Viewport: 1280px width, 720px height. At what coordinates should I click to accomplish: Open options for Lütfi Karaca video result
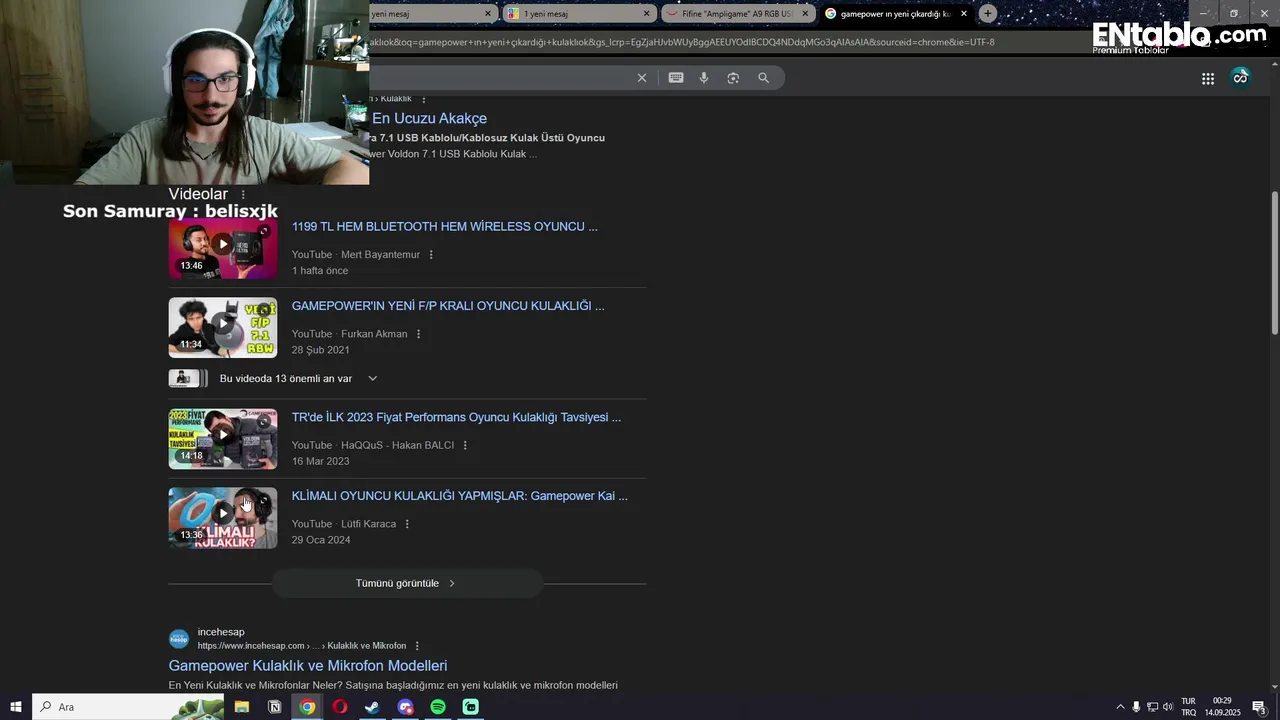[407, 524]
